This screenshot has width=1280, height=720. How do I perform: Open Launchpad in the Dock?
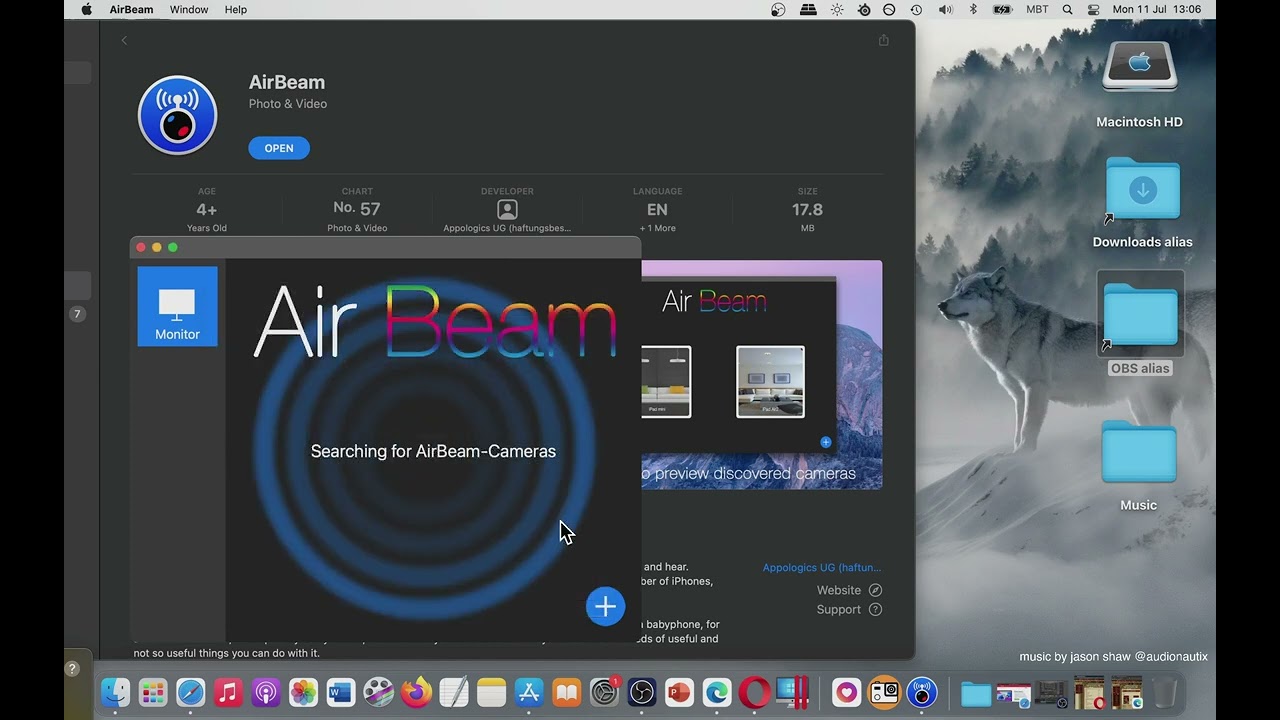(153, 692)
